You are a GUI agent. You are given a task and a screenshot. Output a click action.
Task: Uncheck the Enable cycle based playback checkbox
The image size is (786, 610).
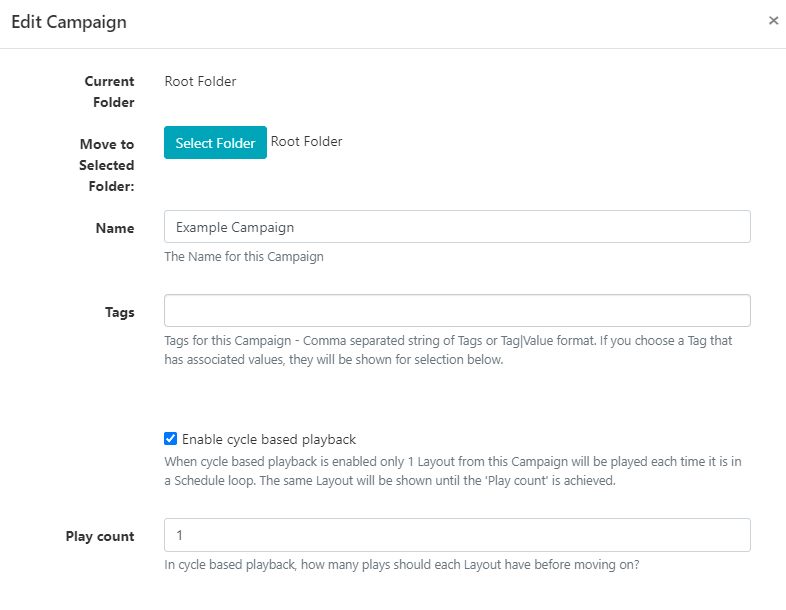[171, 439]
